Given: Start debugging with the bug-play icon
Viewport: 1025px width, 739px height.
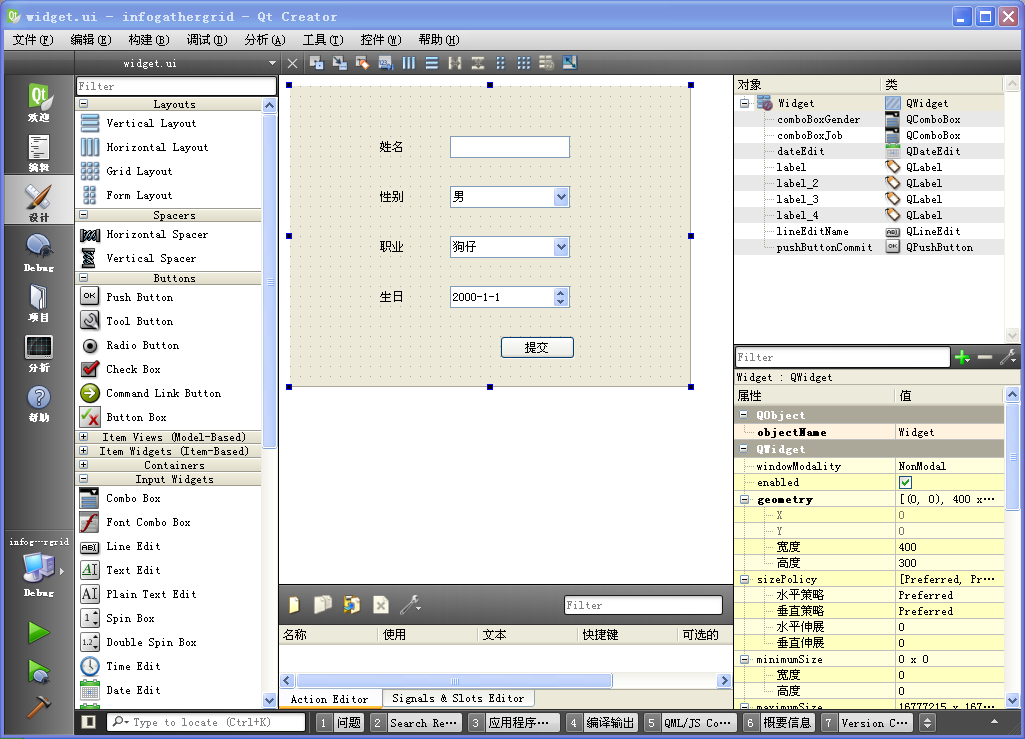Looking at the screenshot, I should 39,671.
